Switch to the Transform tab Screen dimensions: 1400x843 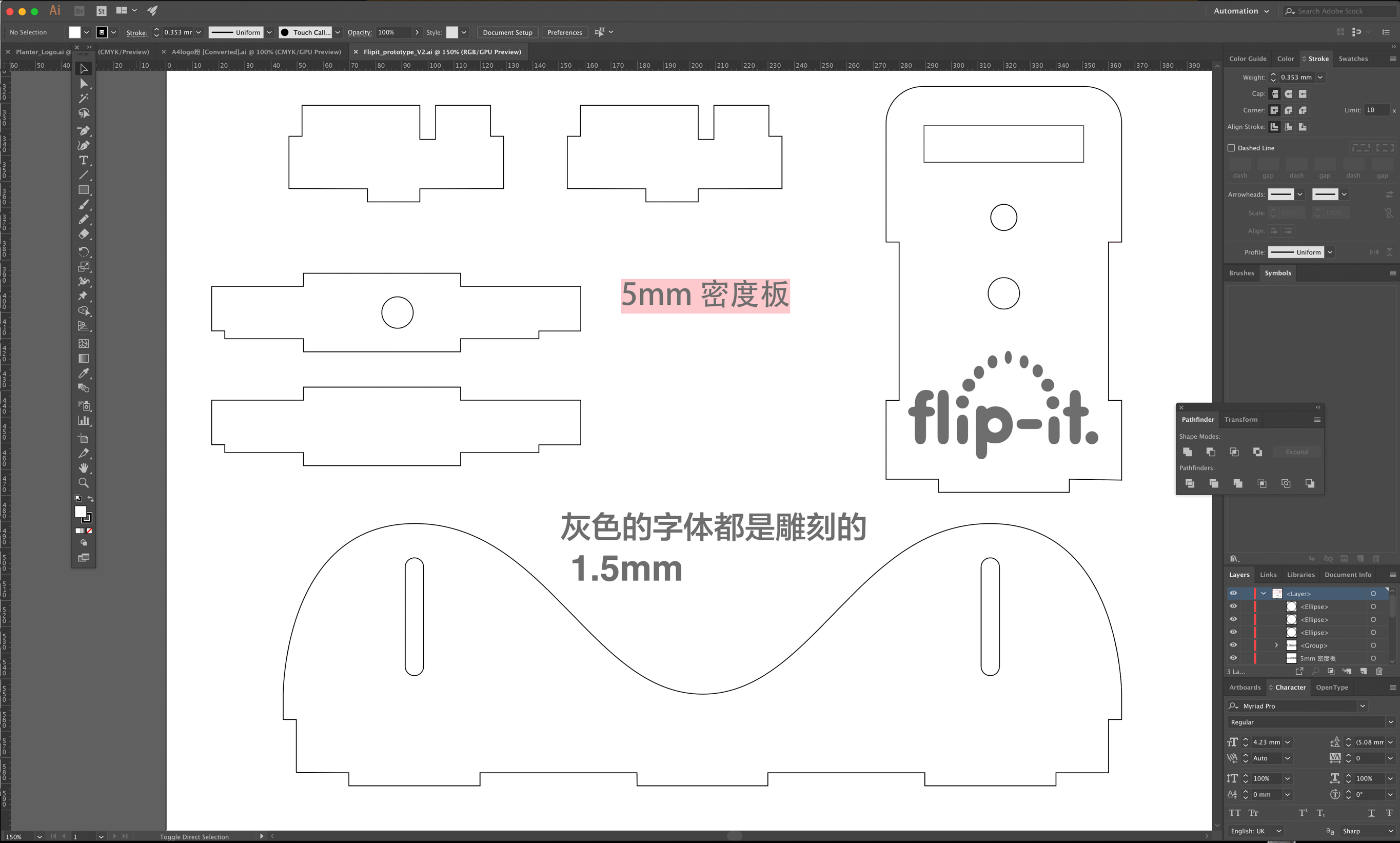[x=1240, y=419]
